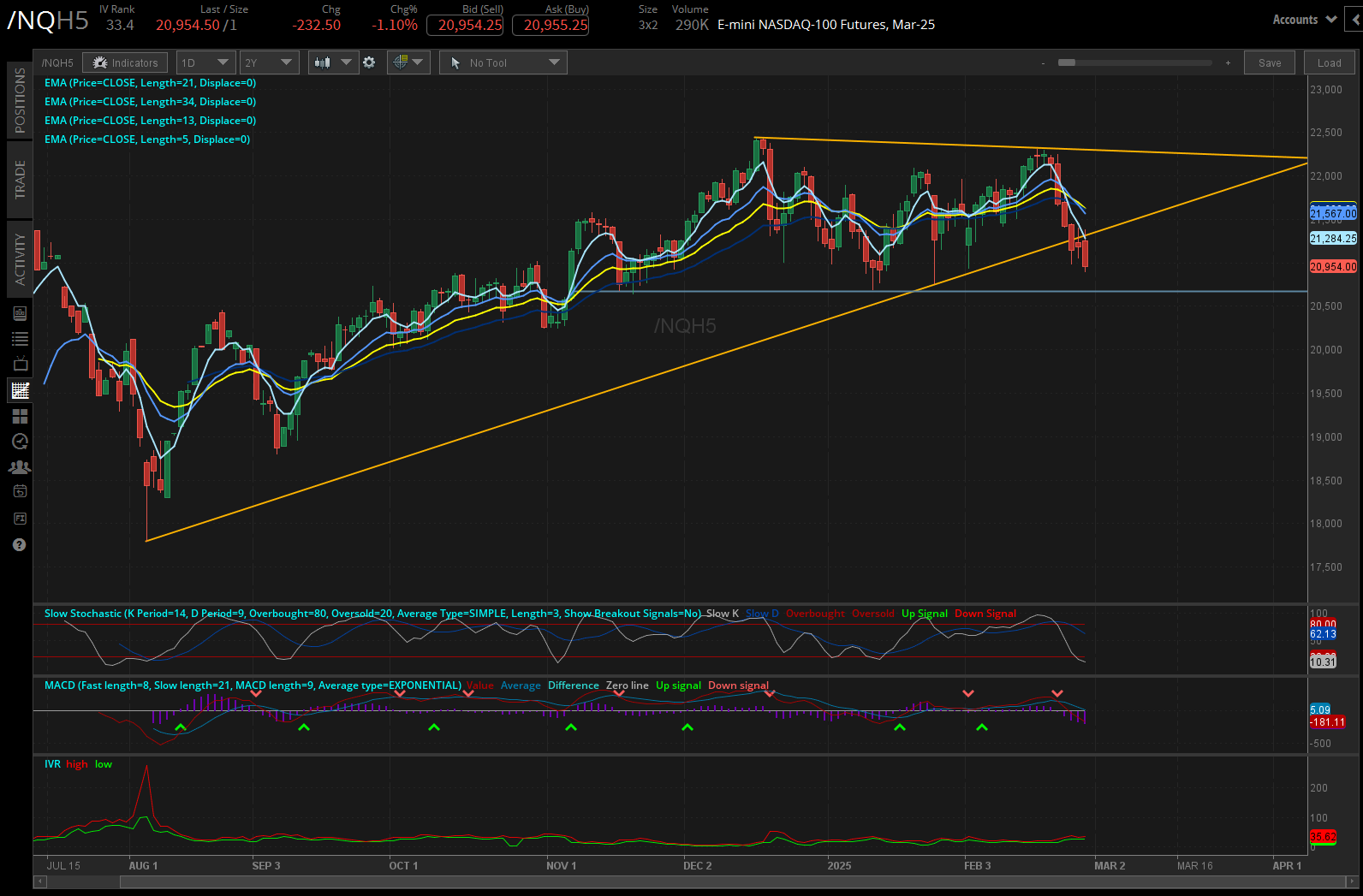The width and height of the screenshot is (1363, 896).
Task: Click the /NQH5 ticker title at top left
Action: pos(47,21)
